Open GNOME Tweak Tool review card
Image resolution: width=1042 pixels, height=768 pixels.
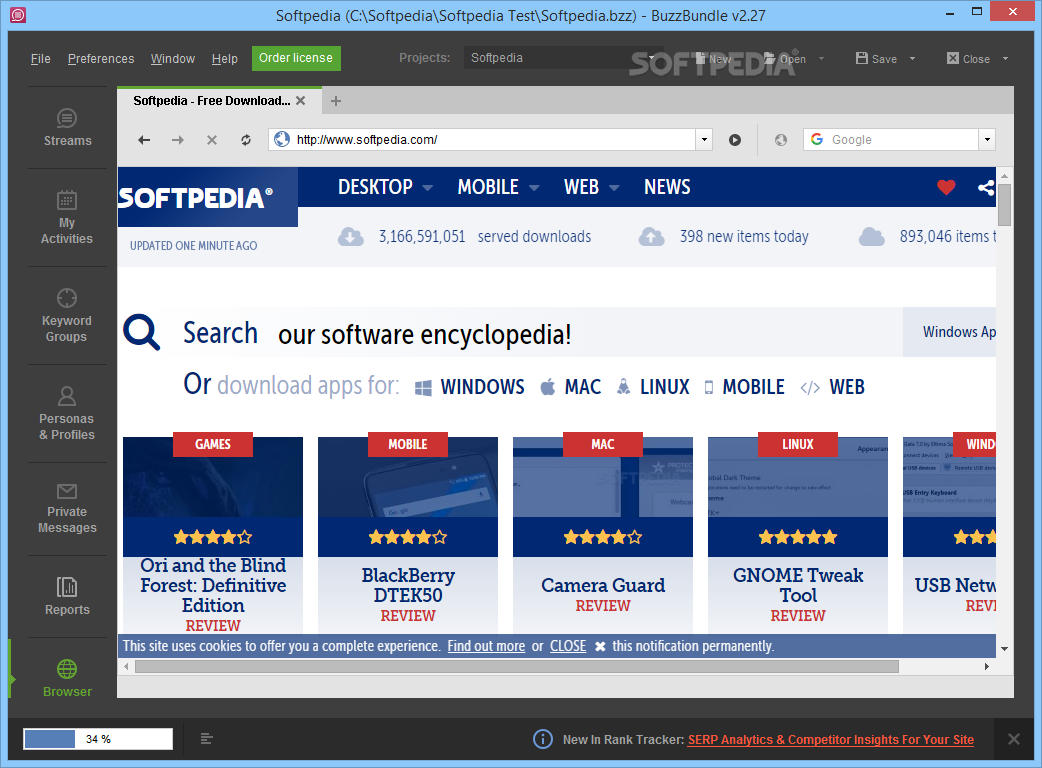798,534
